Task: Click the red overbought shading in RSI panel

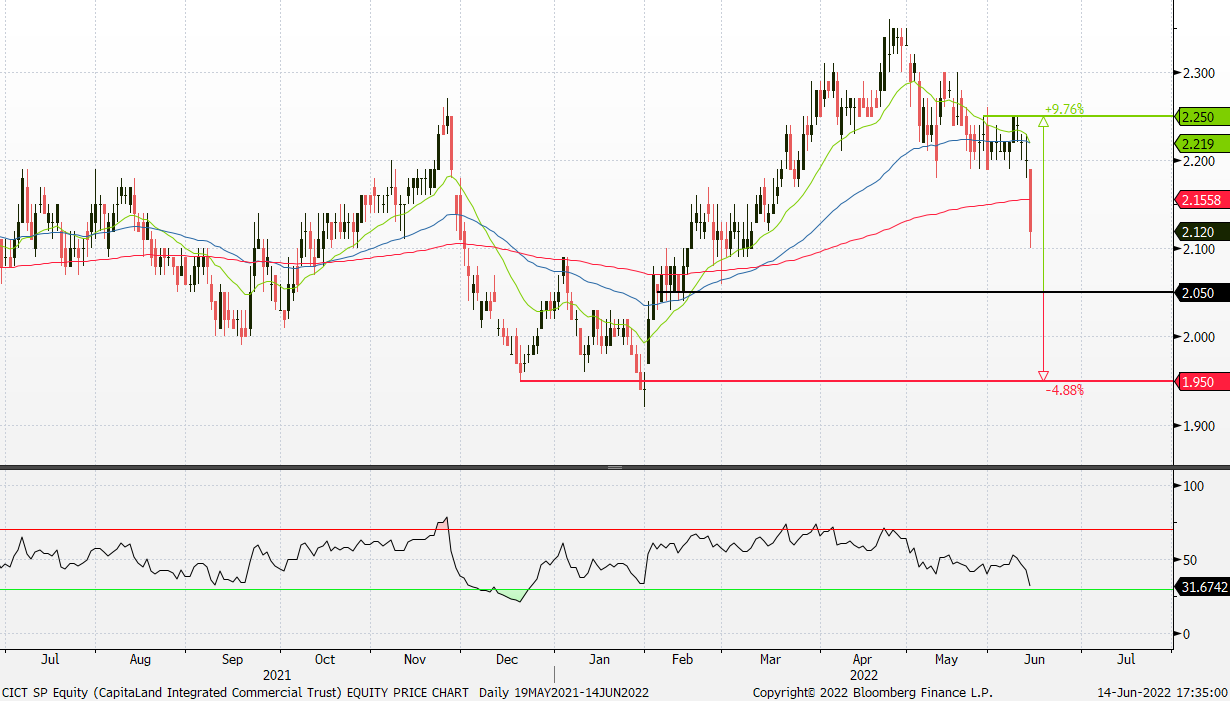Action: [x=441, y=523]
